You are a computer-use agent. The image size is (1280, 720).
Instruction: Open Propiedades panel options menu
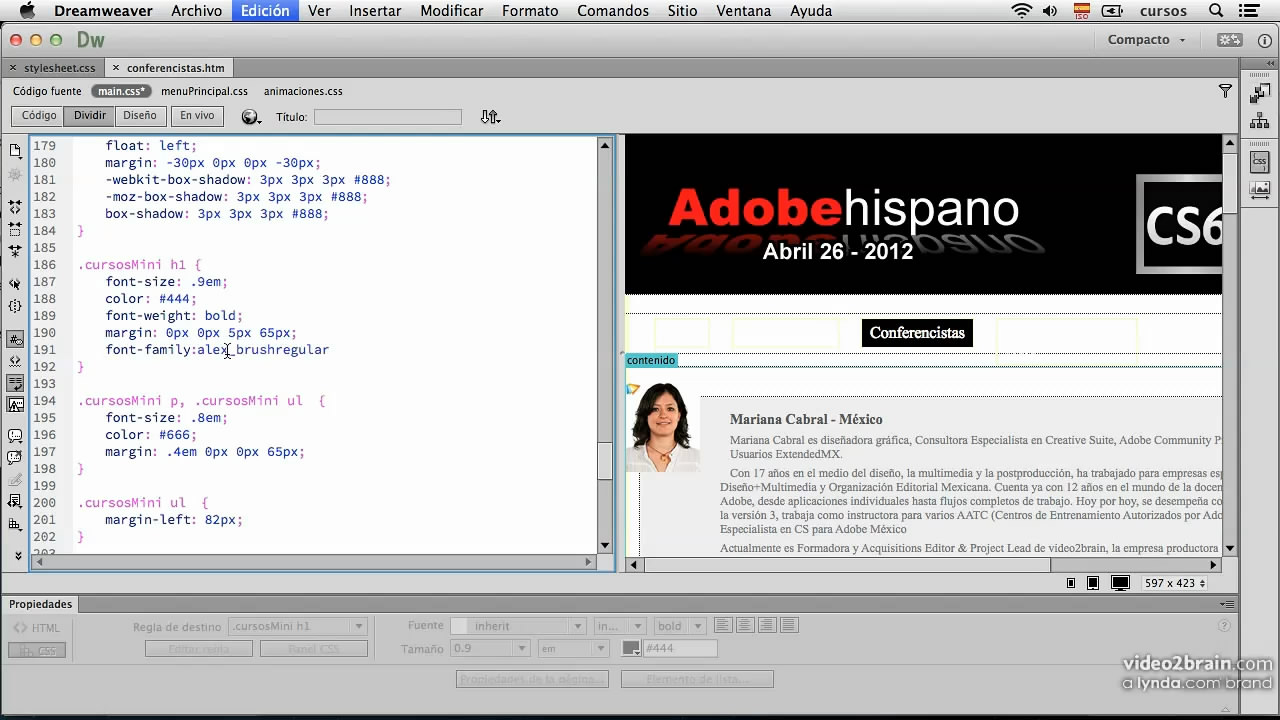pos(1226,604)
